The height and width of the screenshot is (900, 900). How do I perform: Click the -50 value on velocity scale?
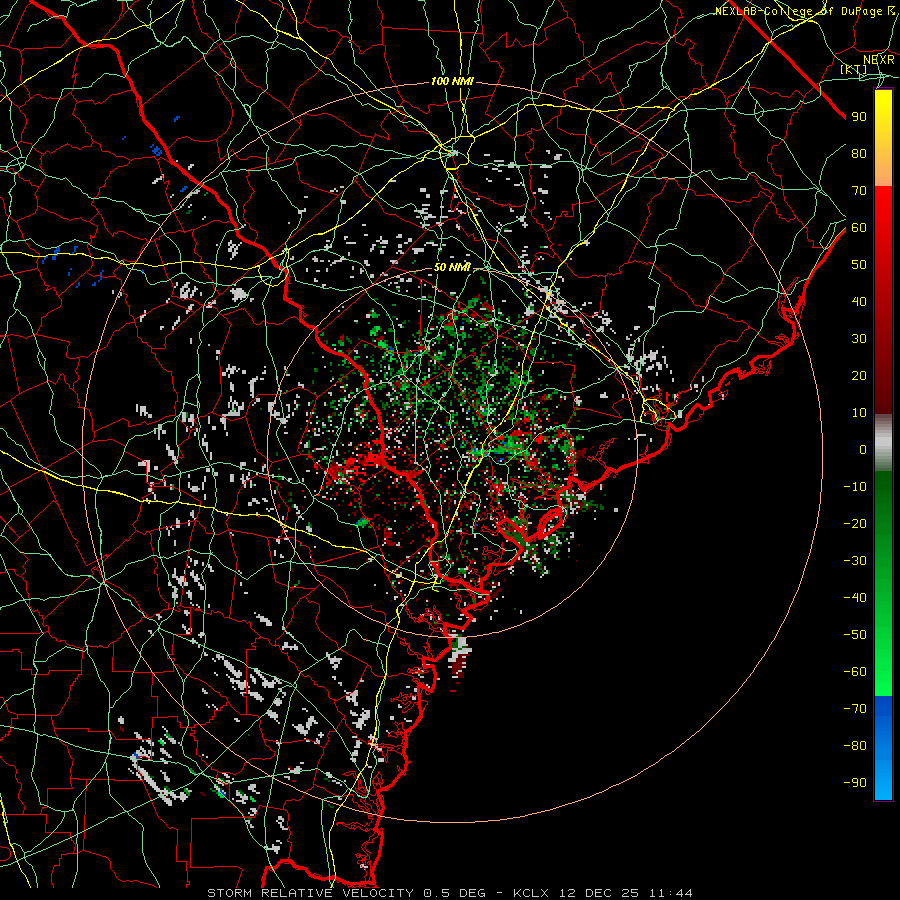pyautogui.click(x=855, y=635)
